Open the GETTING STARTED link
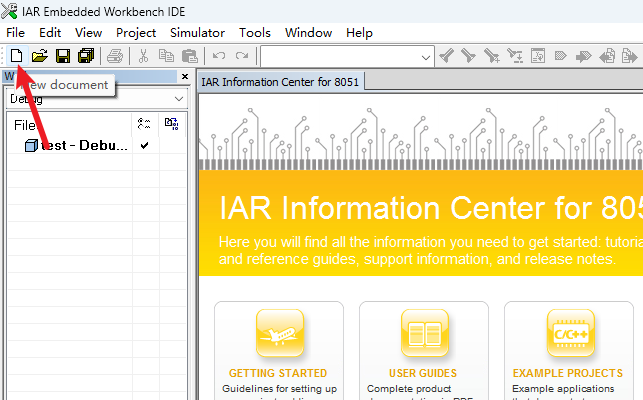Viewport: 643px width, 400px height. [x=278, y=373]
